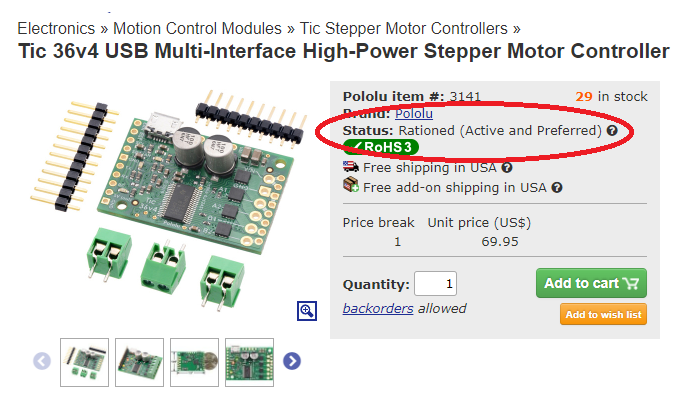Select the first product thumbnail
Screen dimensions: 695x404
[x=84, y=360]
